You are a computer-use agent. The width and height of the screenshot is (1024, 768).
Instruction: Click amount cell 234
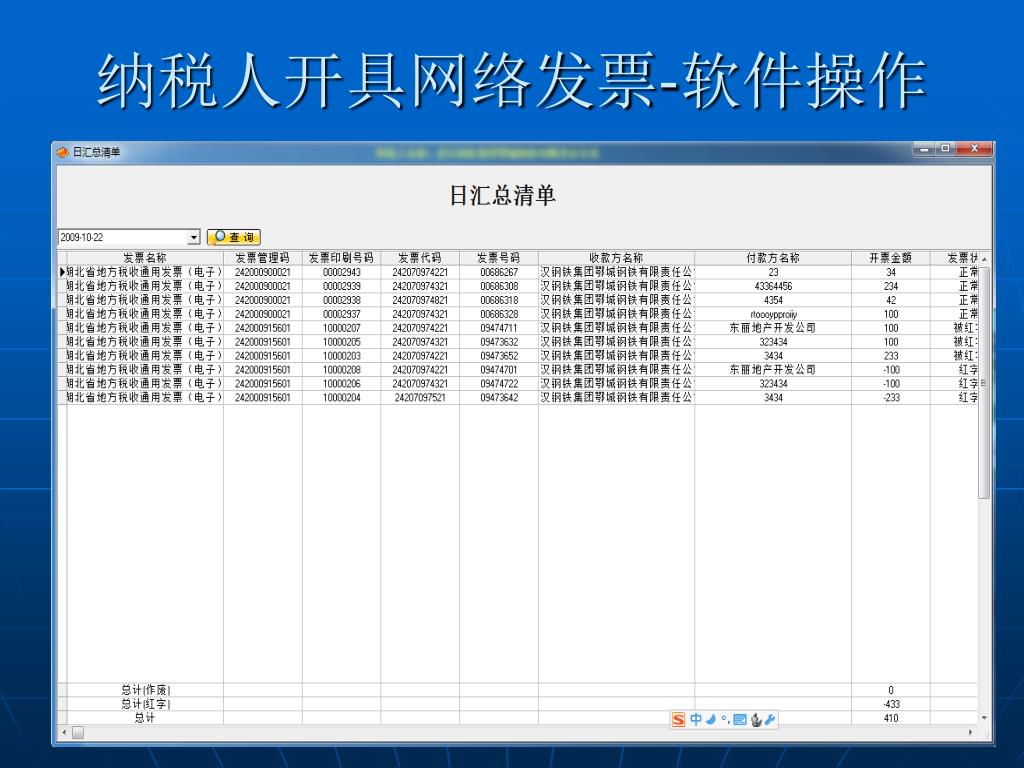click(x=891, y=286)
